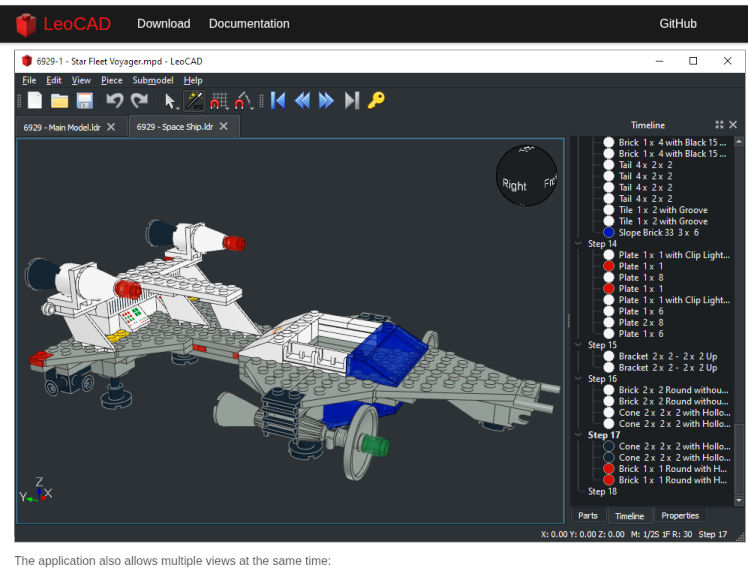Click the Redo arrow icon

click(140, 100)
